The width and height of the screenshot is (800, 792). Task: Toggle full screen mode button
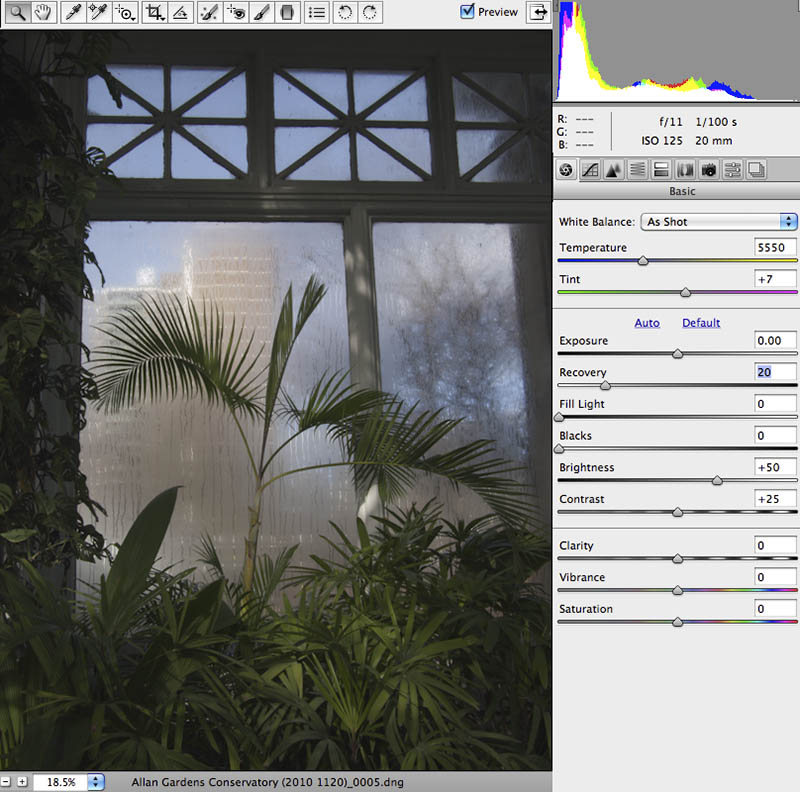coord(540,12)
